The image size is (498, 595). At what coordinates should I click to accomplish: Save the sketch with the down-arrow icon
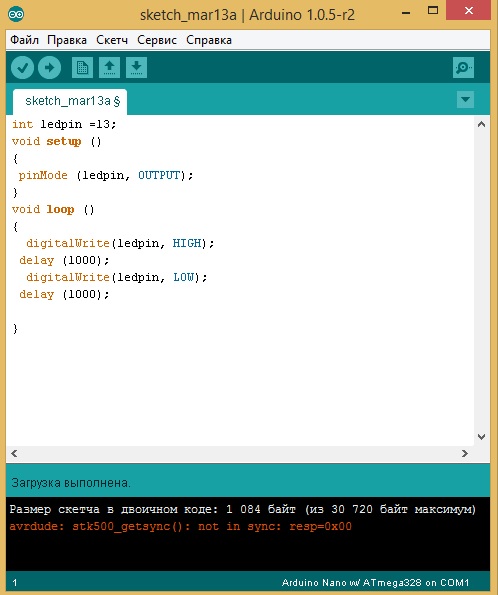coord(136,68)
